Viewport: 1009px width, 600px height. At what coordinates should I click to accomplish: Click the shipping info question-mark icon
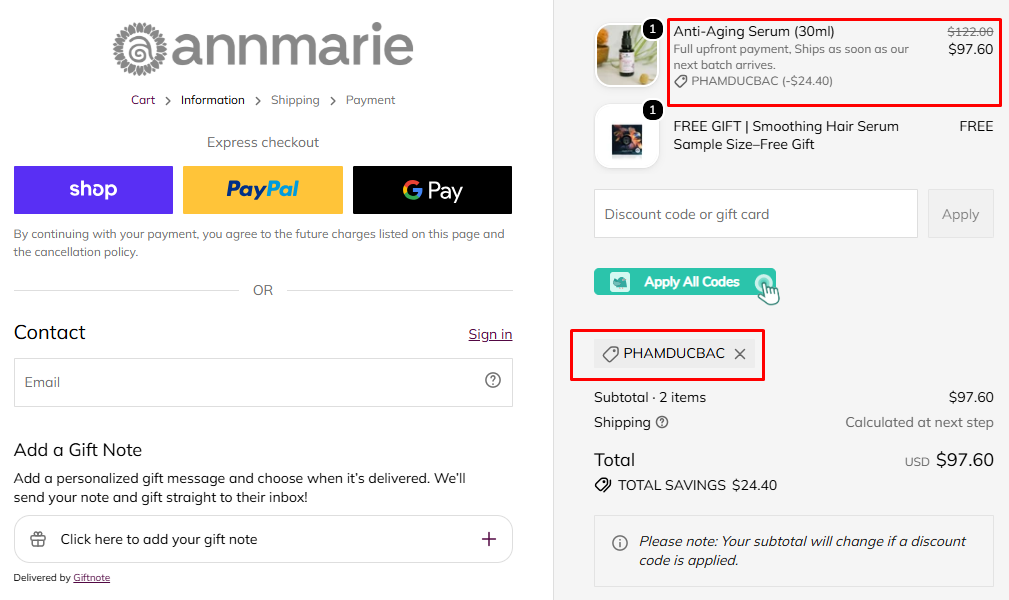coord(662,422)
